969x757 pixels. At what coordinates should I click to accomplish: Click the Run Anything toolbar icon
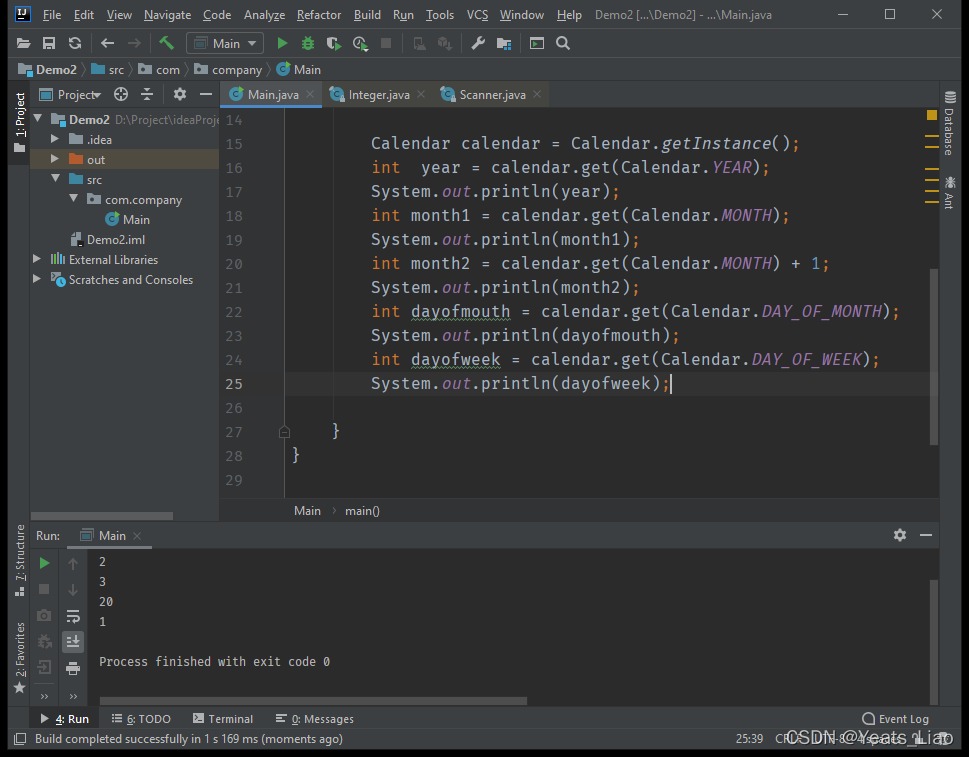537,43
